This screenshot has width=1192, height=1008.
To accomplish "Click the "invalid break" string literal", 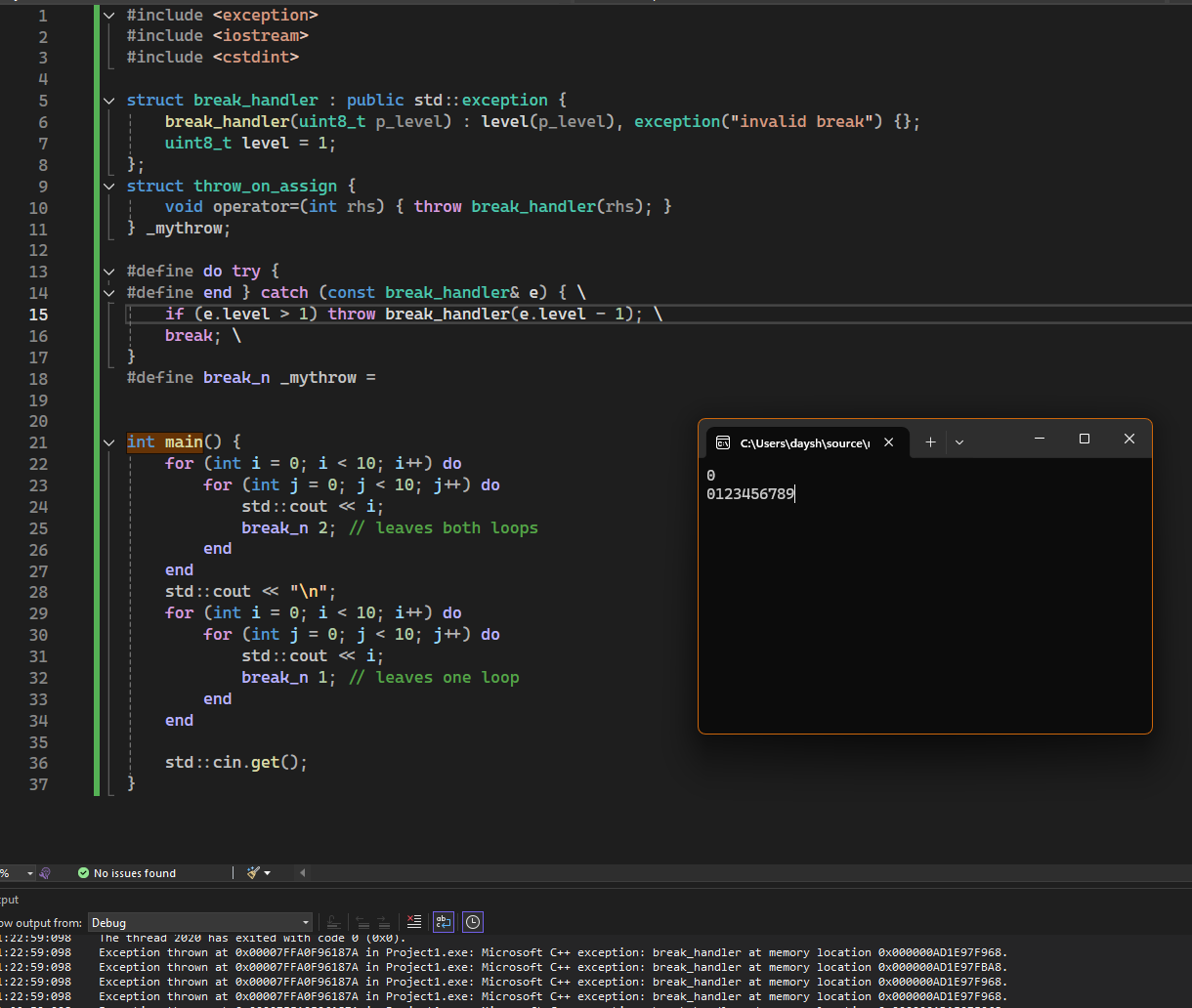I will pos(802,122).
